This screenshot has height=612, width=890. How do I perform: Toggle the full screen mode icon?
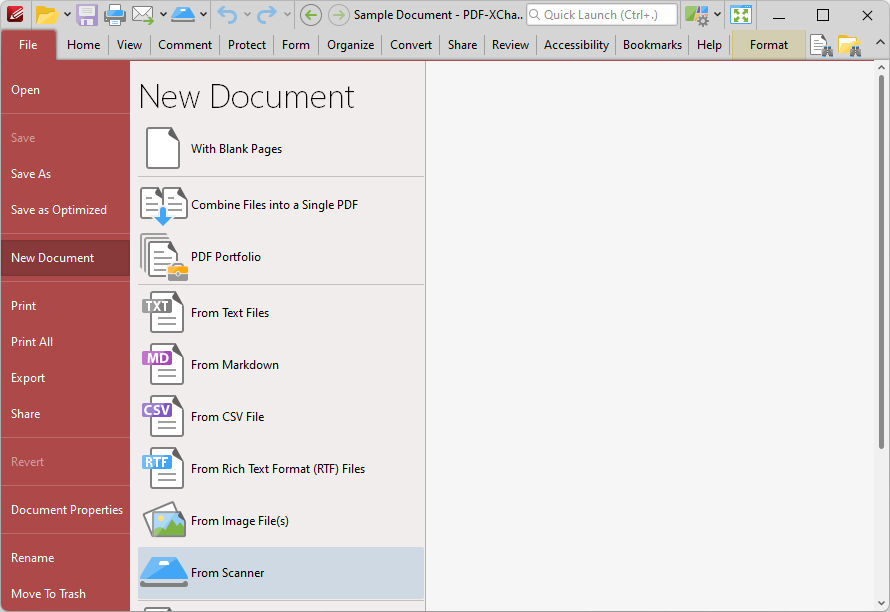coord(741,15)
